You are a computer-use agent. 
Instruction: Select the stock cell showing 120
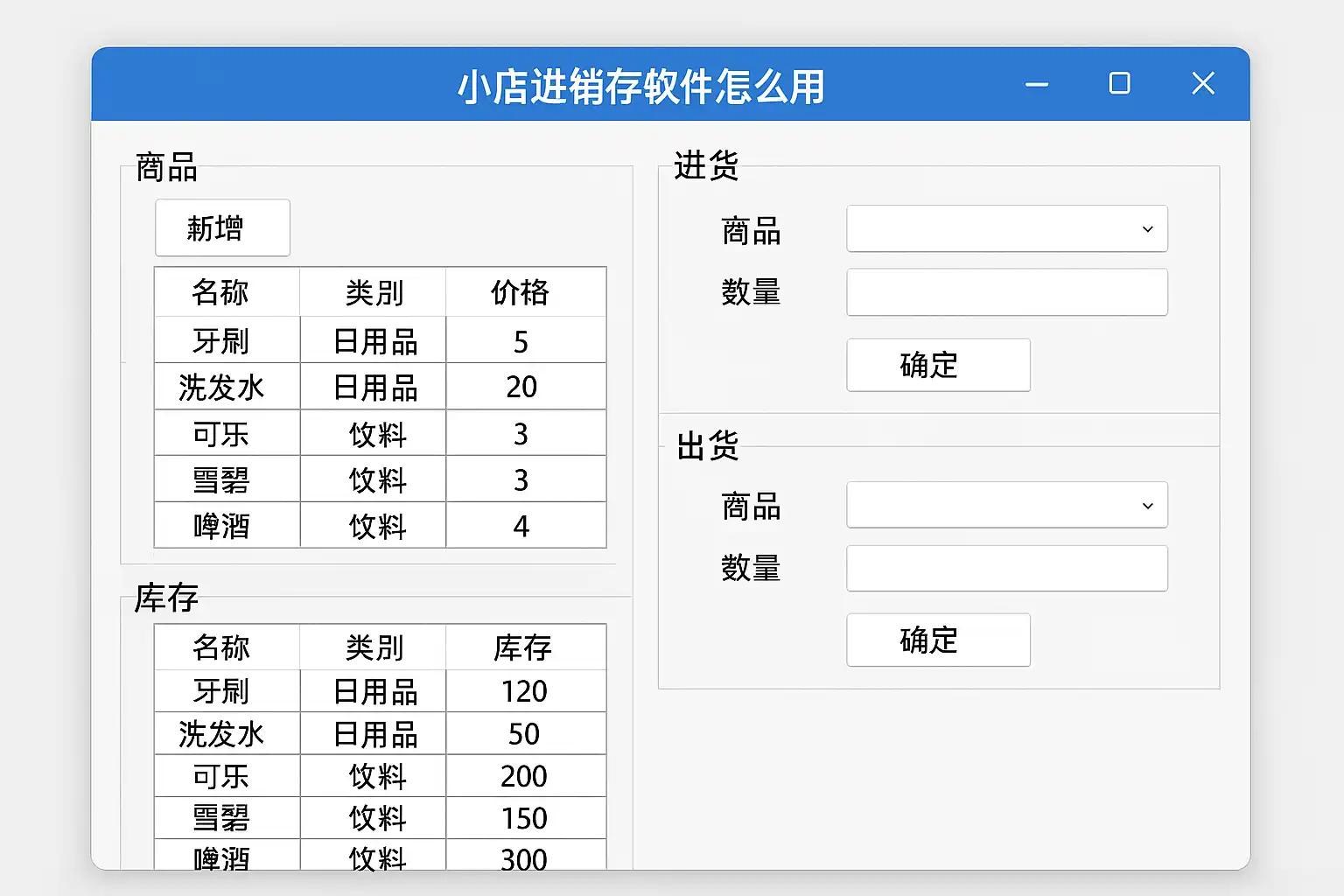click(x=523, y=691)
